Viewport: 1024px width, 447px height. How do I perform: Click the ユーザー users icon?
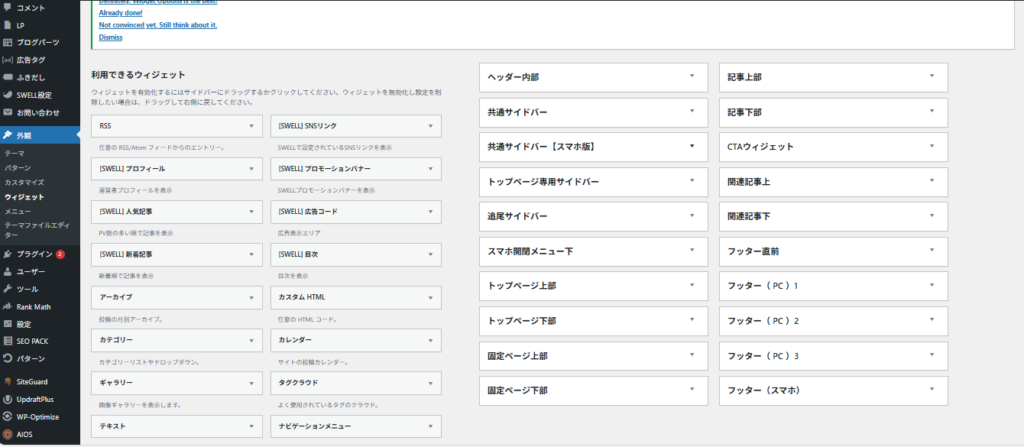tap(8, 271)
